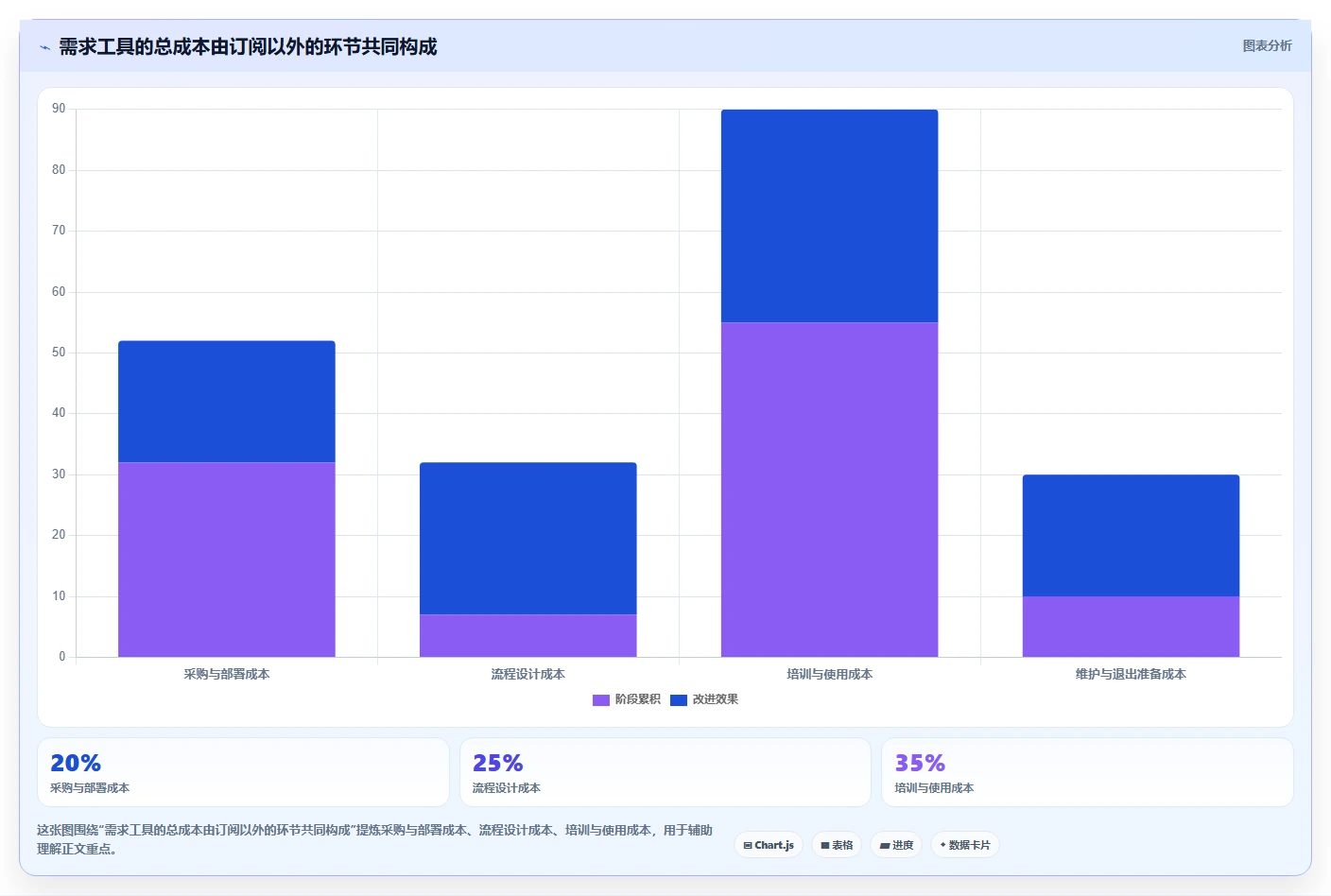This screenshot has height=896, width=1331.
Task: Click the 数据卡片 chip sparkle icon
Action: (942, 845)
